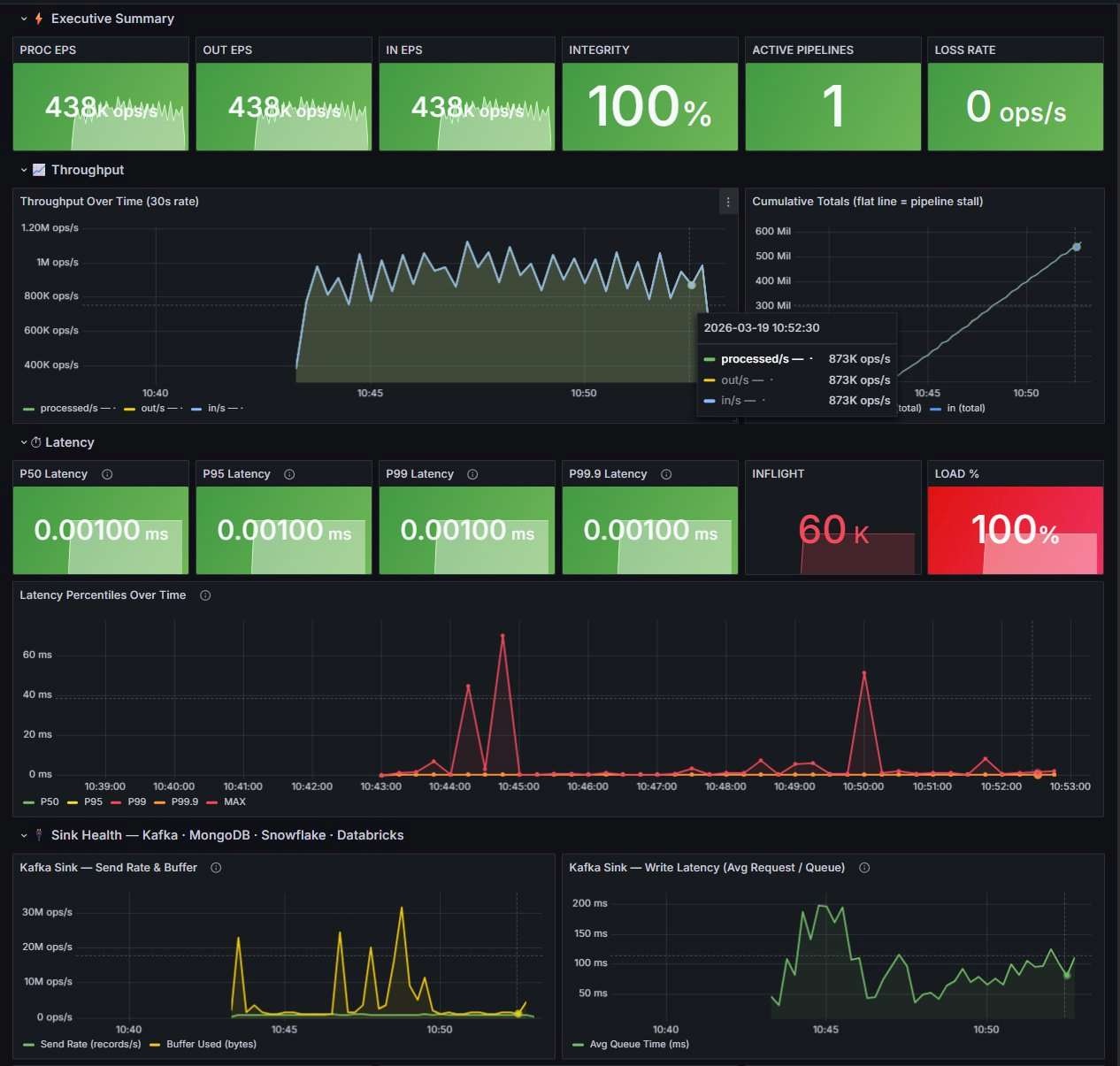Click the Executive Summary row title
The height and width of the screenshot is (1066, 1120).
tap(112, 19)
